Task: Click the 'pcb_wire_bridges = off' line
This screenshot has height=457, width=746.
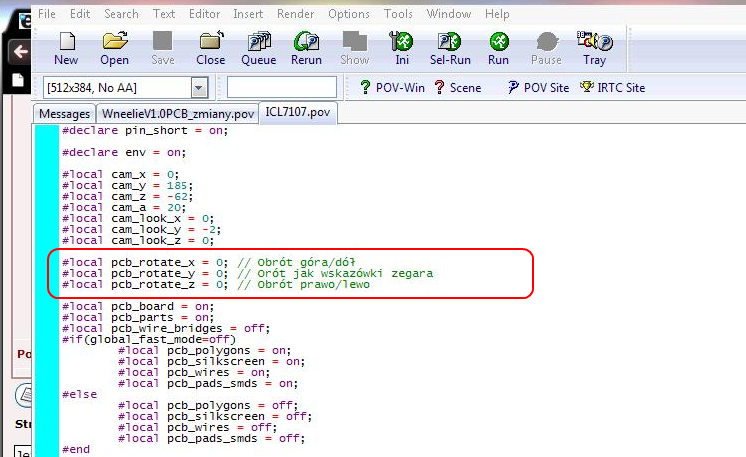Action: click(x=166, y=328)
